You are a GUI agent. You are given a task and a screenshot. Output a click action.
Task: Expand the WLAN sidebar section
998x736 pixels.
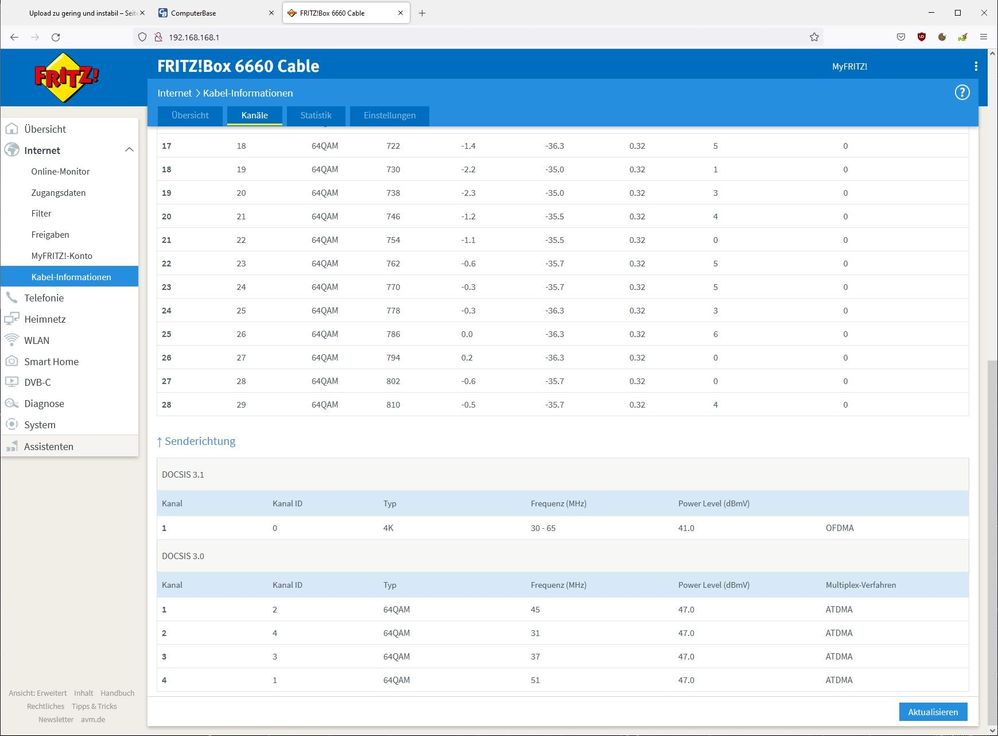coord(36,340)
